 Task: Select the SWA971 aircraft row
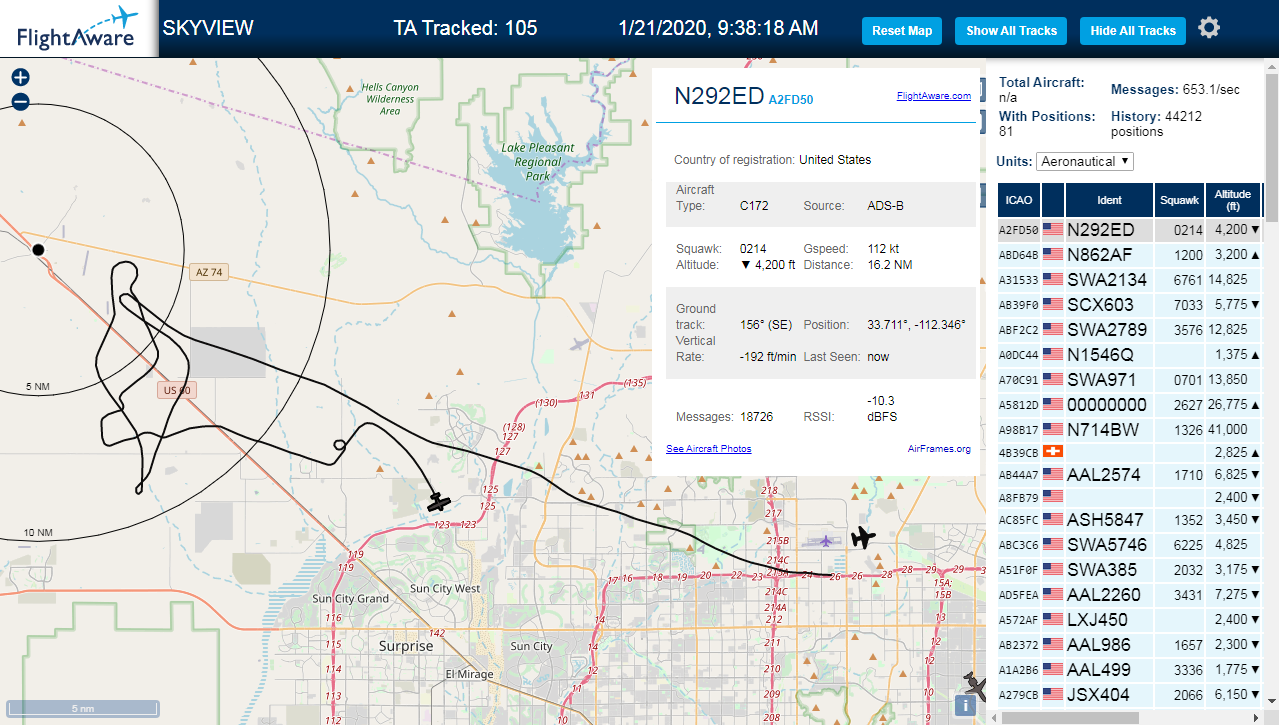pyautogui.click(x=1130, y=379)
